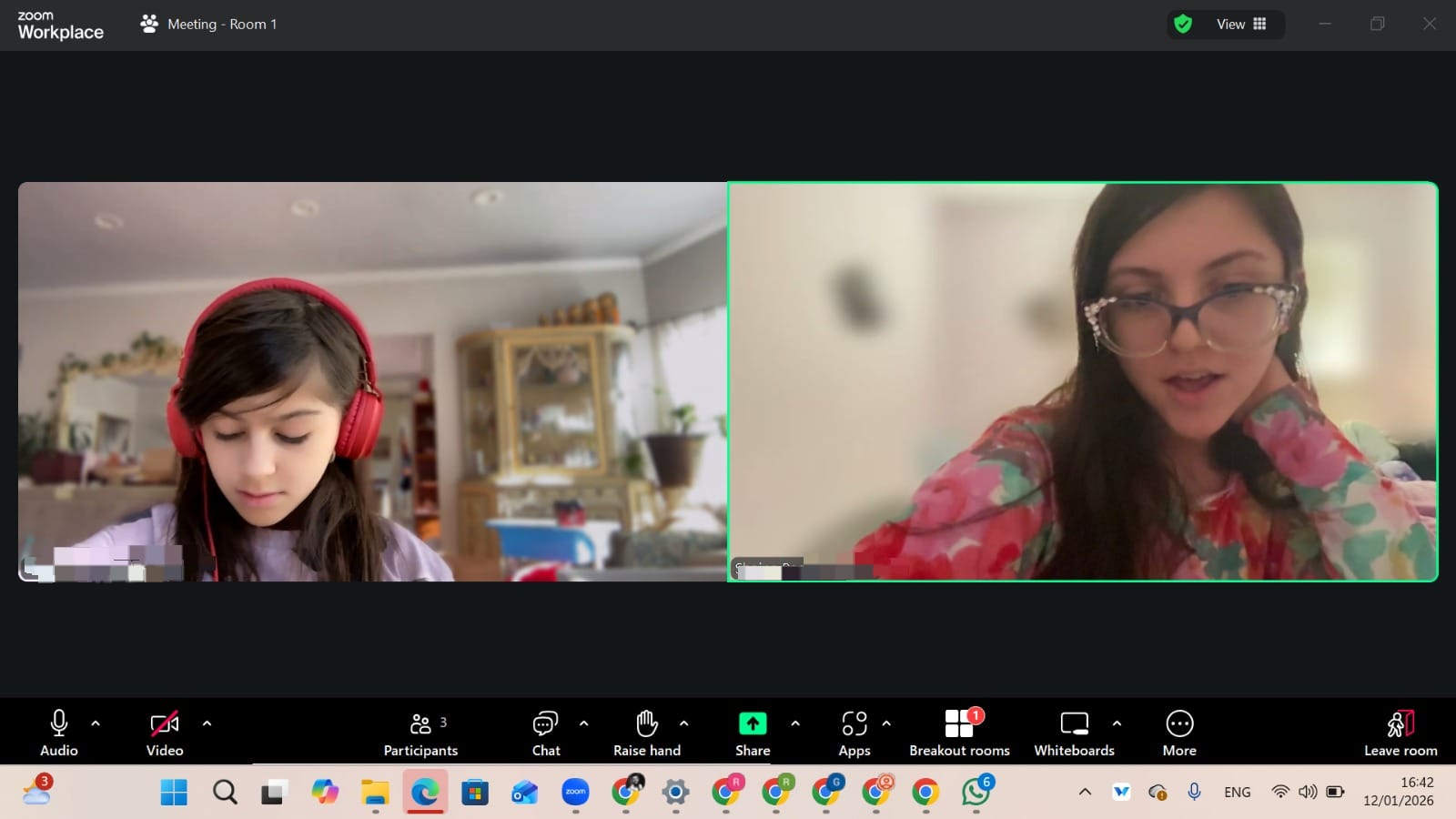
Task: Toggle the system tray microphone icon
Action: (1194, 792)
